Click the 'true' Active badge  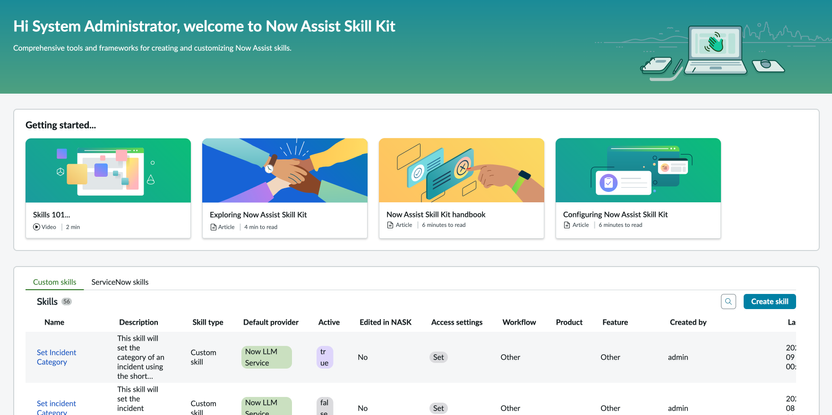click(325, 357)
